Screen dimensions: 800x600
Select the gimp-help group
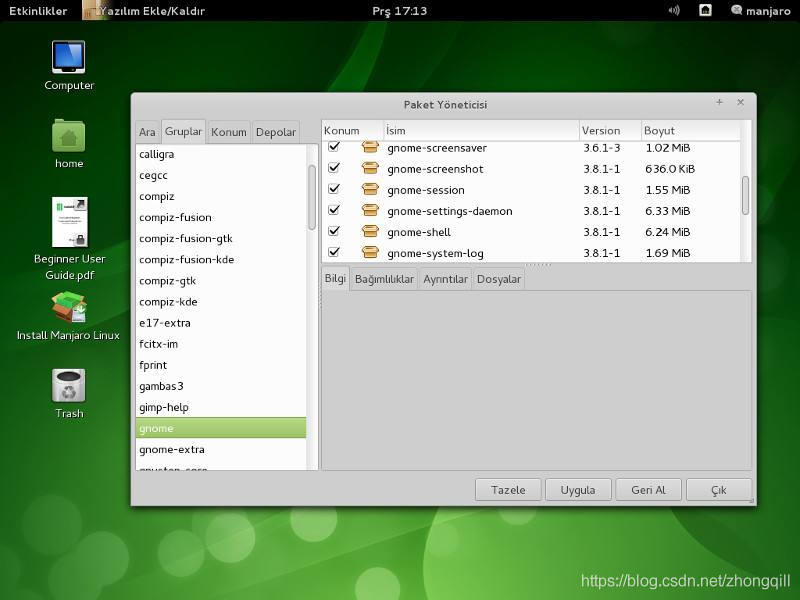pos(221,407)
